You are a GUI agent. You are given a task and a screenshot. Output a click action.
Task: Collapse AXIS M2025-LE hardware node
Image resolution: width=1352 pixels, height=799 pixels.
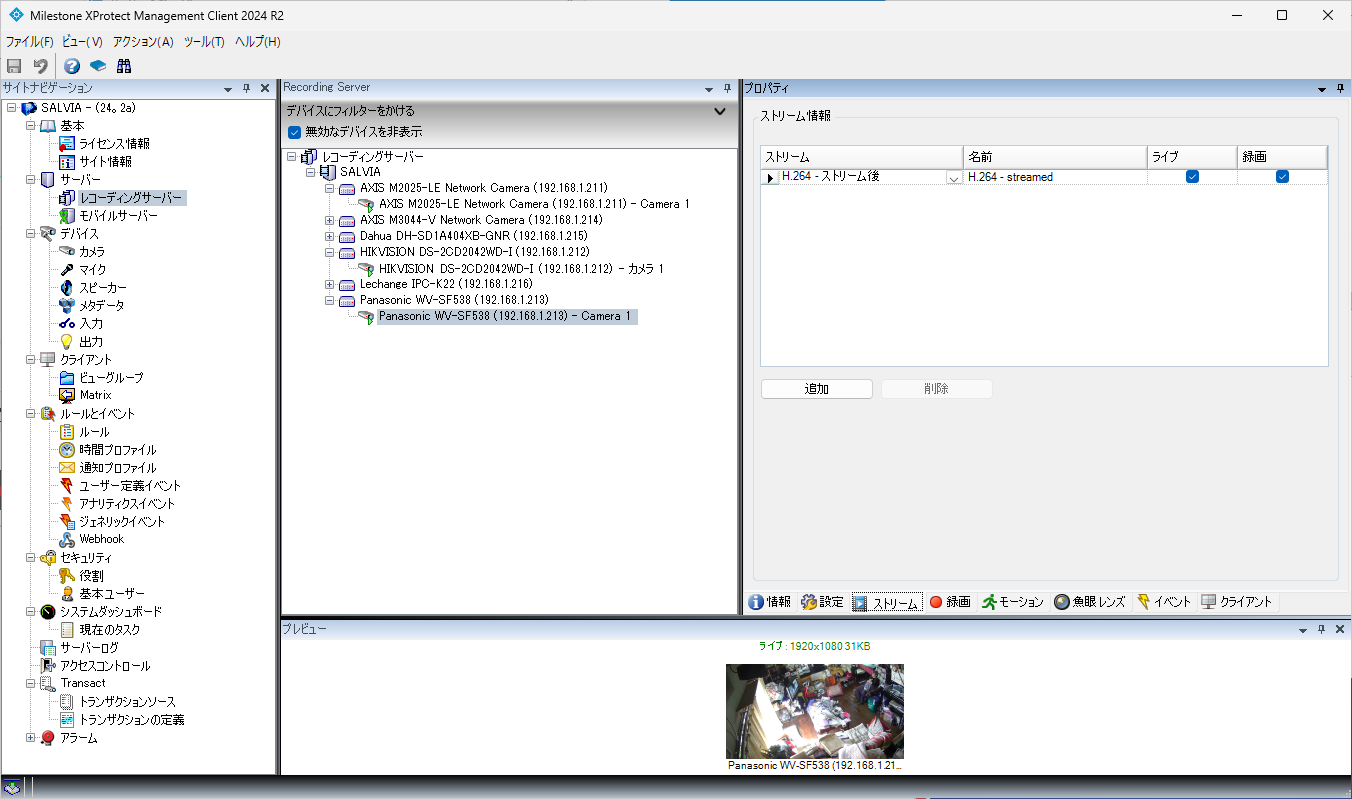[330, 188]
